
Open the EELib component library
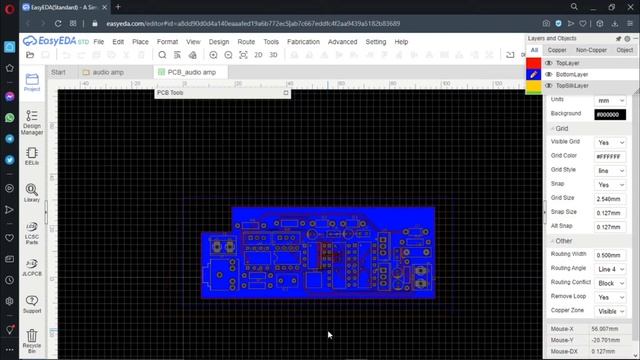[x=32, y=156]
